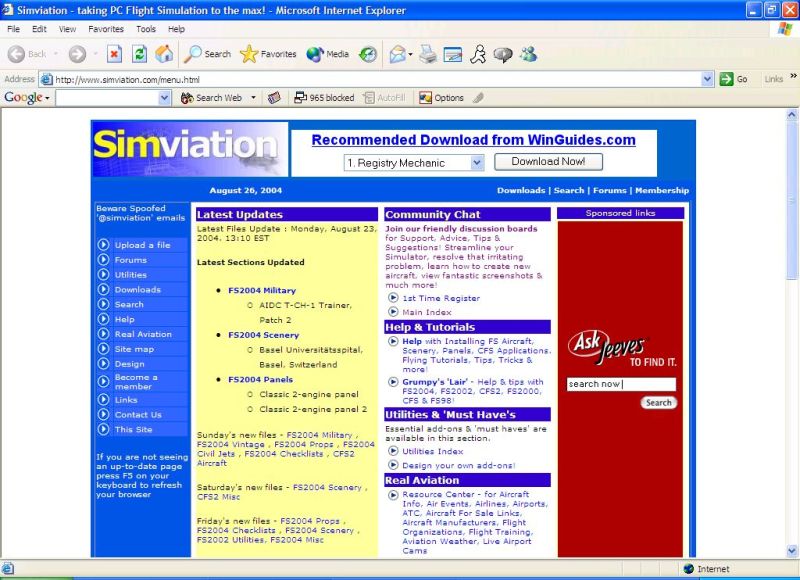
Task: Open the Design your own add-ons link
Action: click(459, 465)
